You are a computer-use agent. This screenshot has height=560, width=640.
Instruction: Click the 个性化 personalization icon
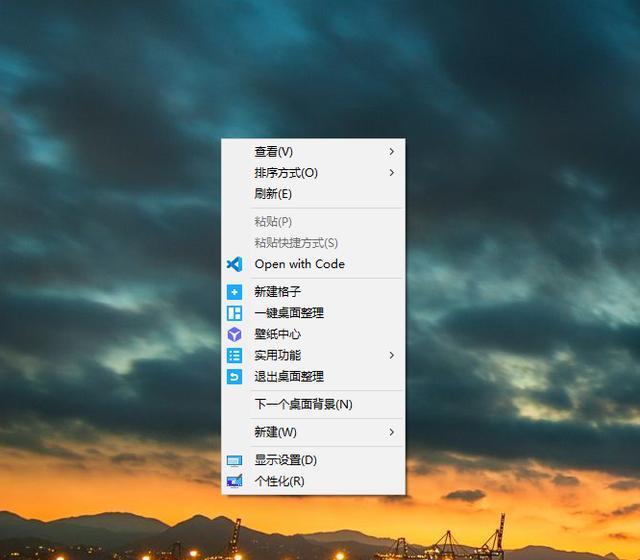point(234,481)
